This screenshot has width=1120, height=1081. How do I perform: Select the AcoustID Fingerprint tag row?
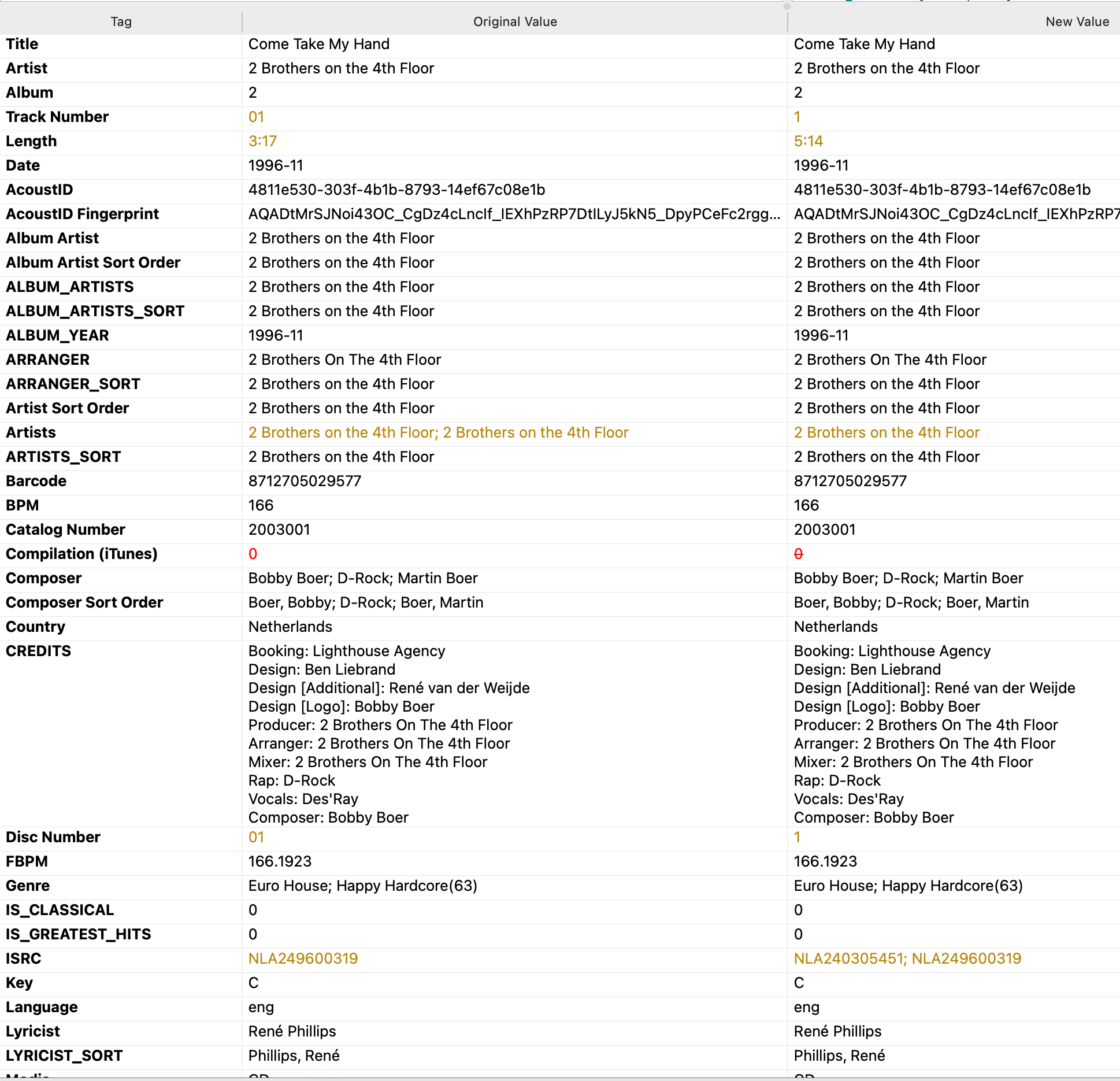82,214
